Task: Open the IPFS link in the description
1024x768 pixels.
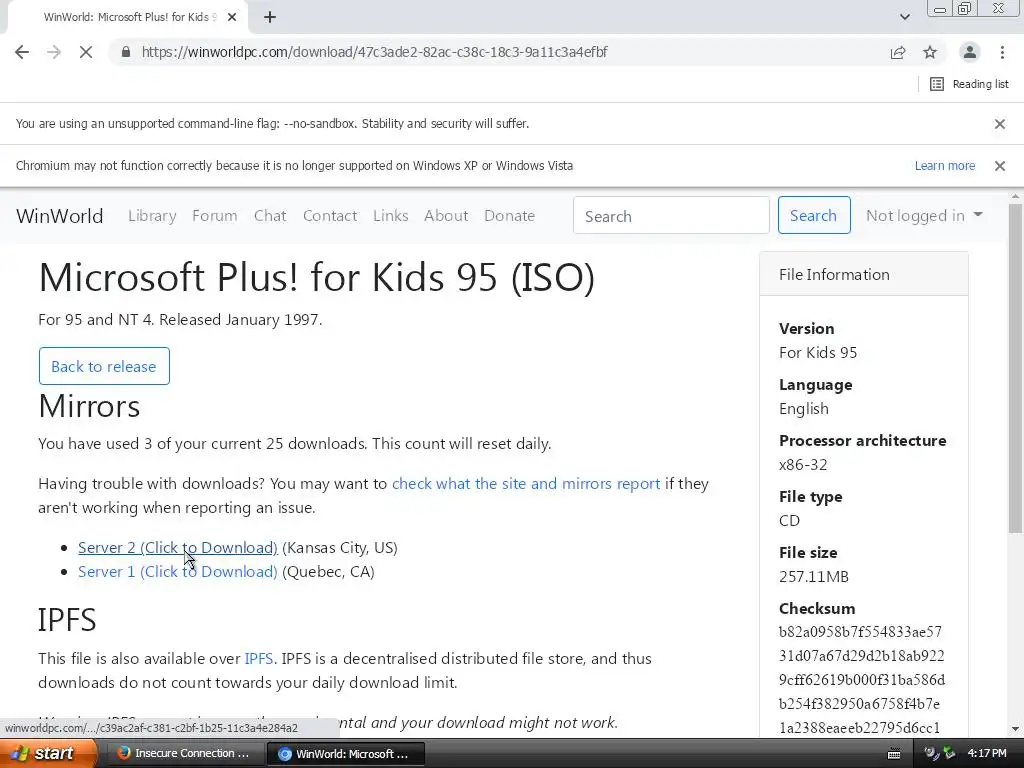Action: coord(259,658)
